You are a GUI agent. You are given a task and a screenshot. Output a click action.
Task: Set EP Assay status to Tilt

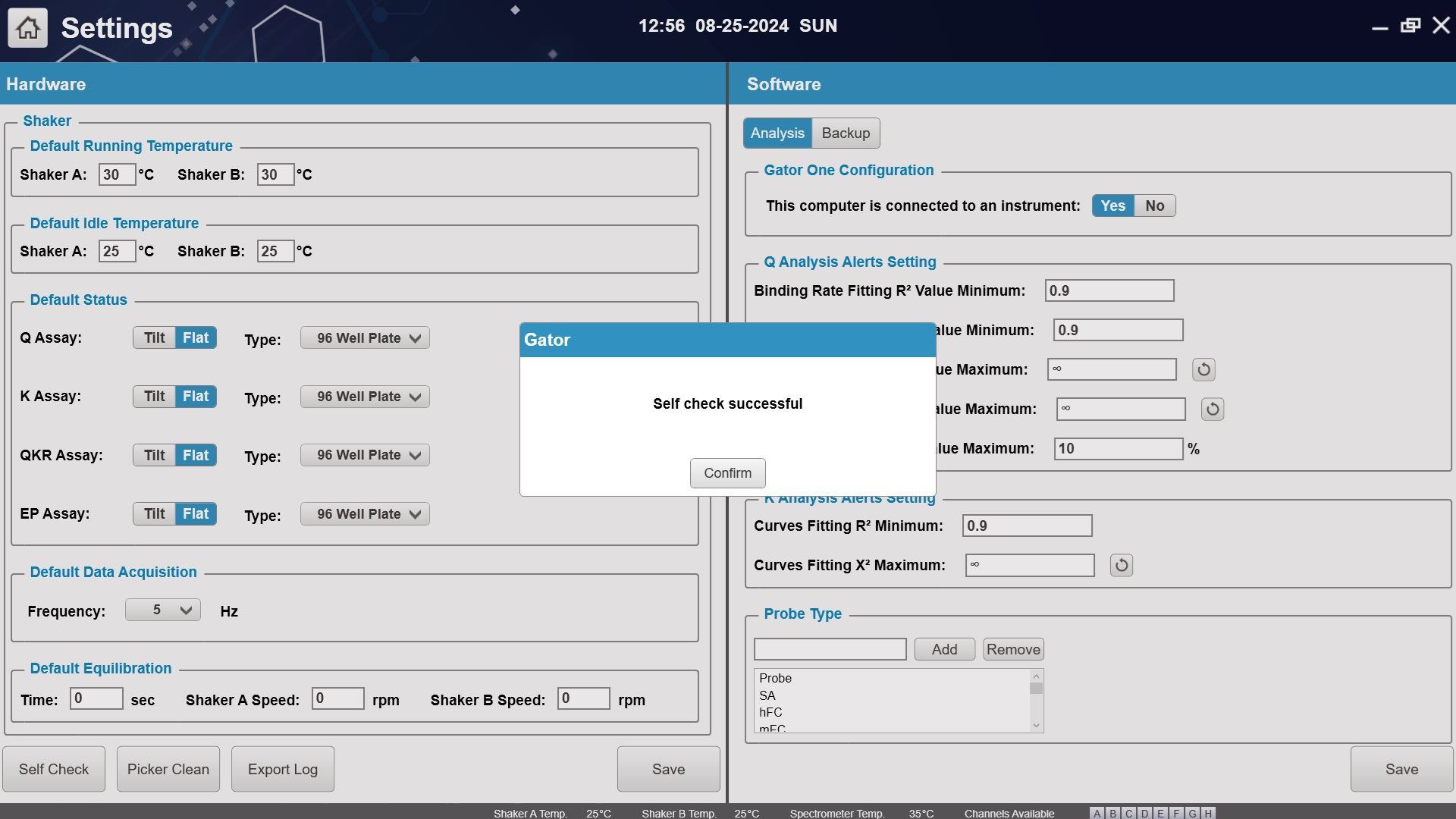tap(154, 513)
